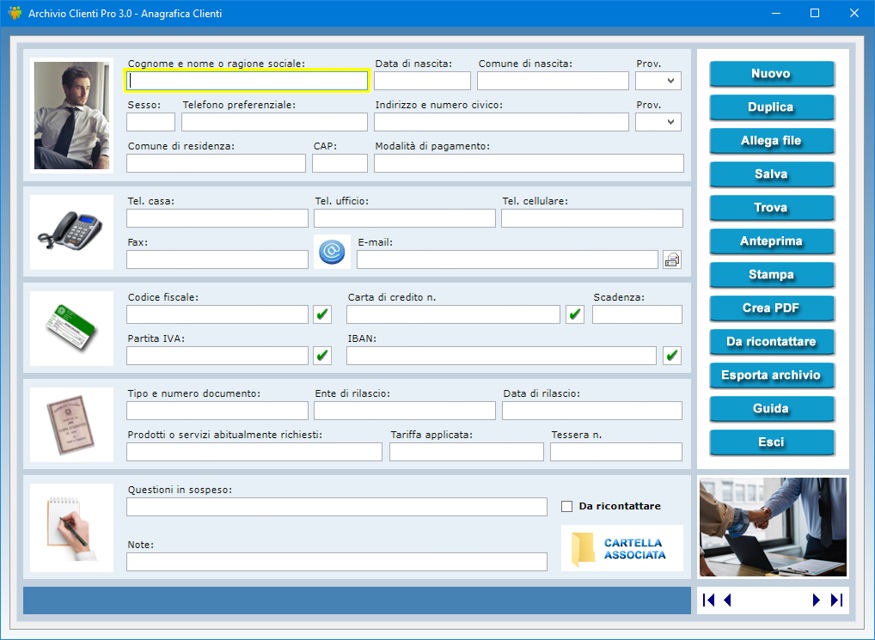The image size is (875, 640).
Task: Validate Partita IVA with green checkmark
Action: pos(323,355)
